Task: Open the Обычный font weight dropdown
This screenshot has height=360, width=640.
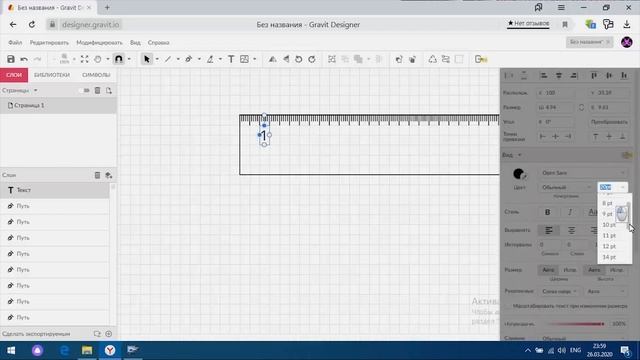Action: [566, 187]
